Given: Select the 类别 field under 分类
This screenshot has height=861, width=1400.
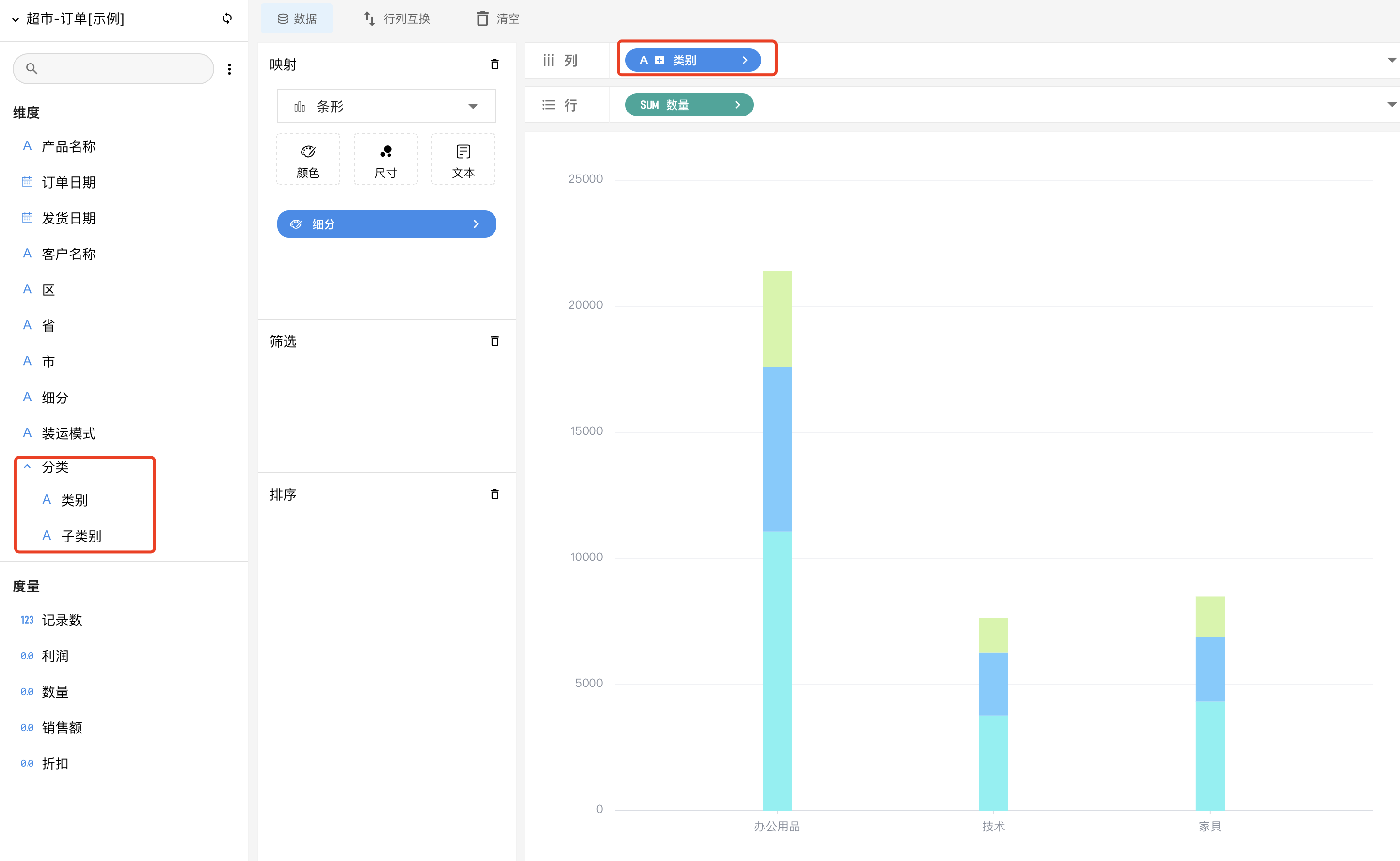Looking at the screenshot, I should [75, 500].
